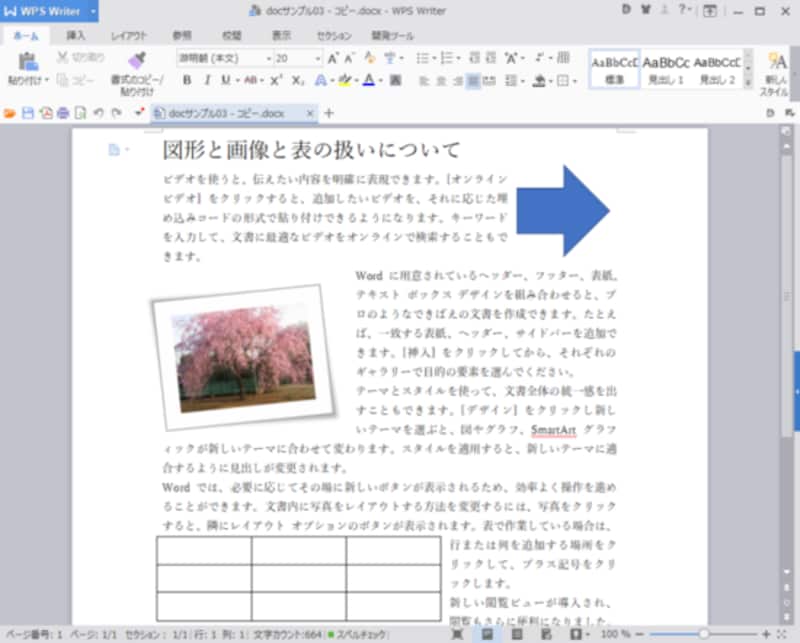Apply the font color
This screenshot has height=643, width=800.
click(368, 78)
